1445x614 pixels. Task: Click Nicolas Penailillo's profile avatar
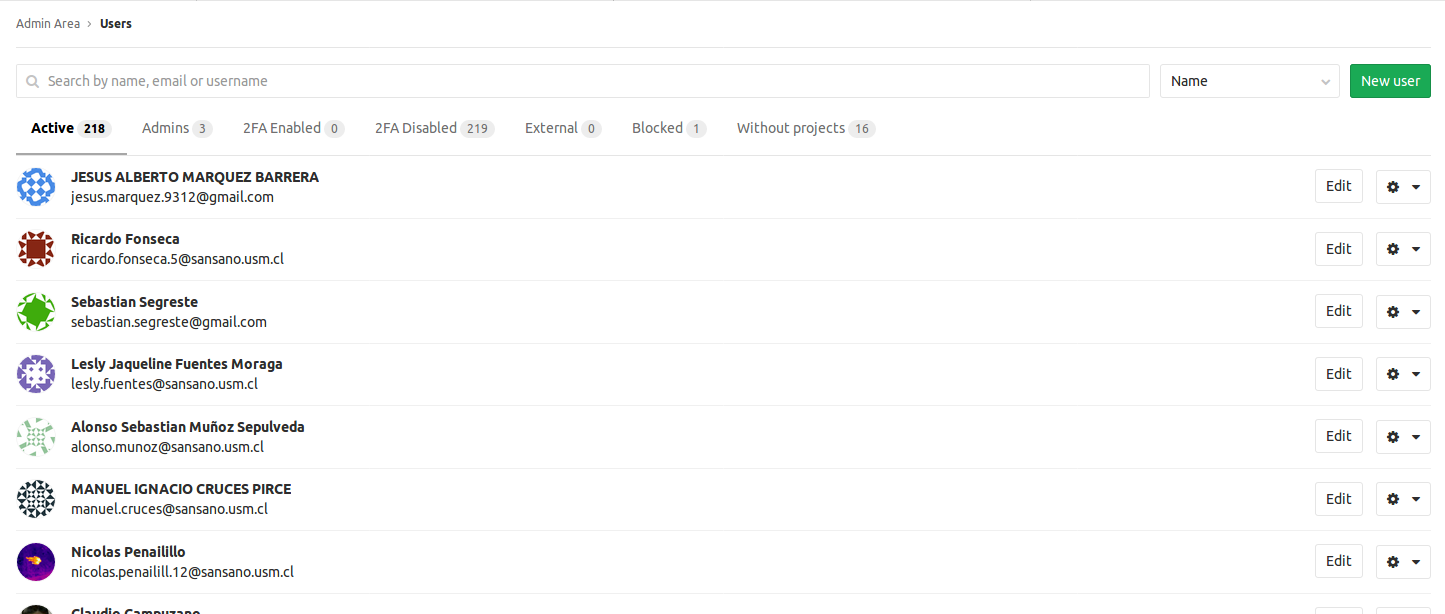pos(36,562)
